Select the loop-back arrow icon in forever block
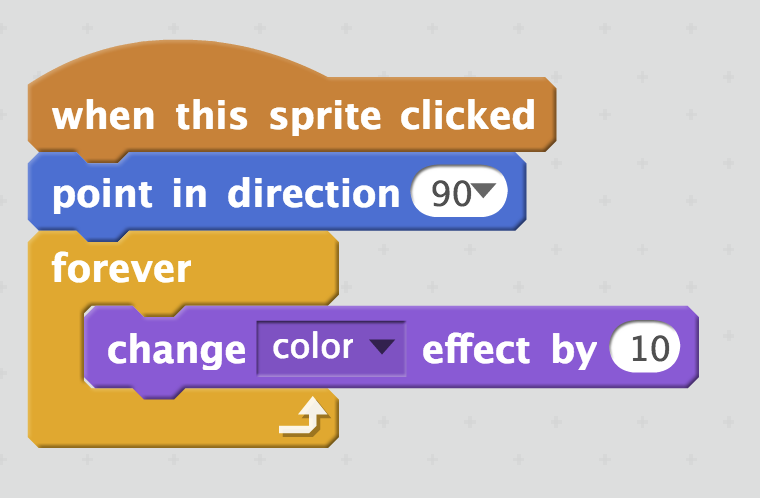The height and width of the screenshot is (498, 760). tap(304, 416)
